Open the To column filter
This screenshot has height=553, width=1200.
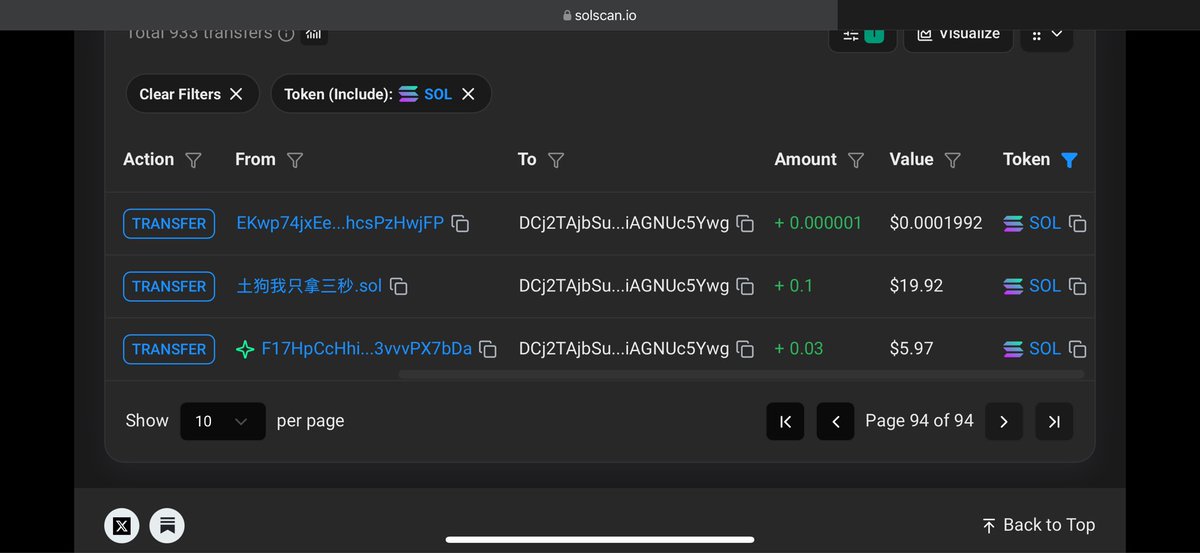(x=557, y=160)
